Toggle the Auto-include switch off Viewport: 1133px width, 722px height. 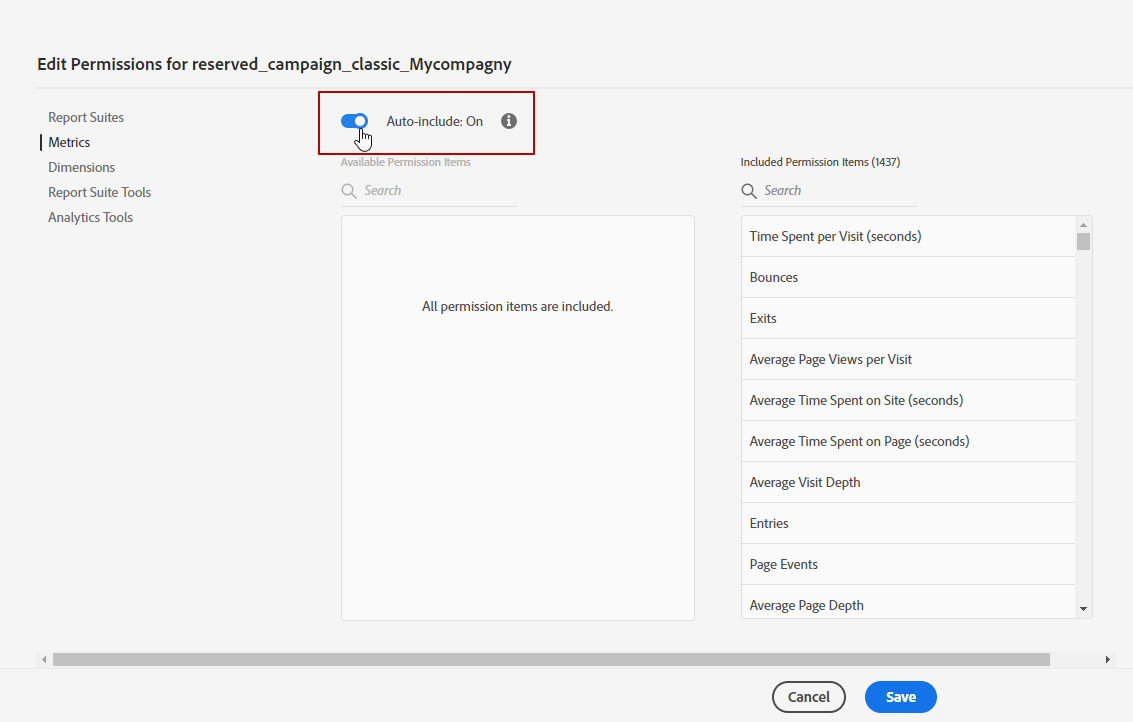354,121
